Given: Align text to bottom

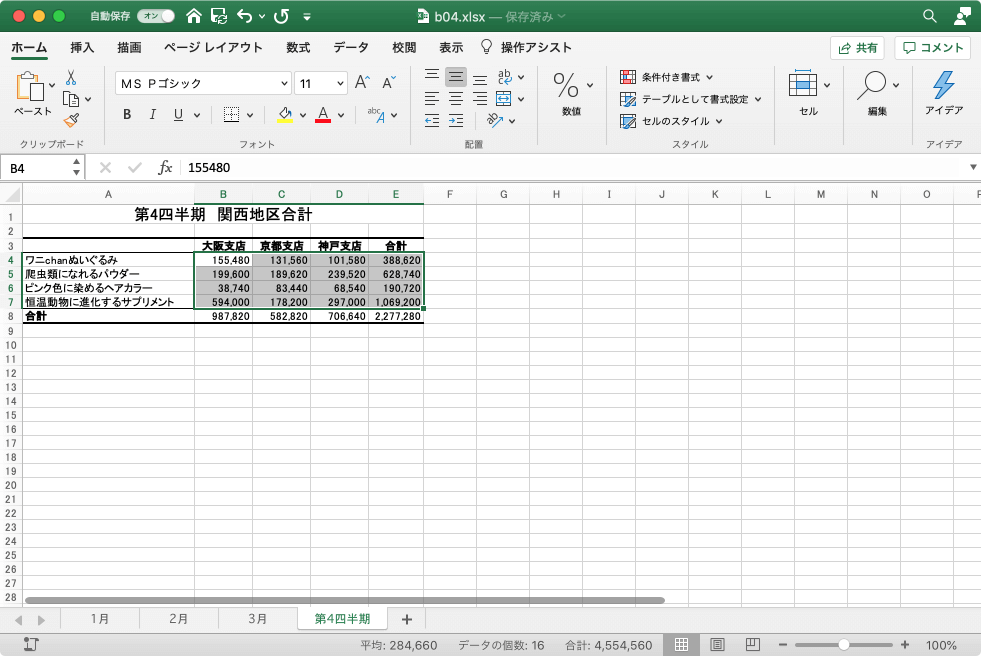Looking at the screenshot, I should [x=480, y=78].
